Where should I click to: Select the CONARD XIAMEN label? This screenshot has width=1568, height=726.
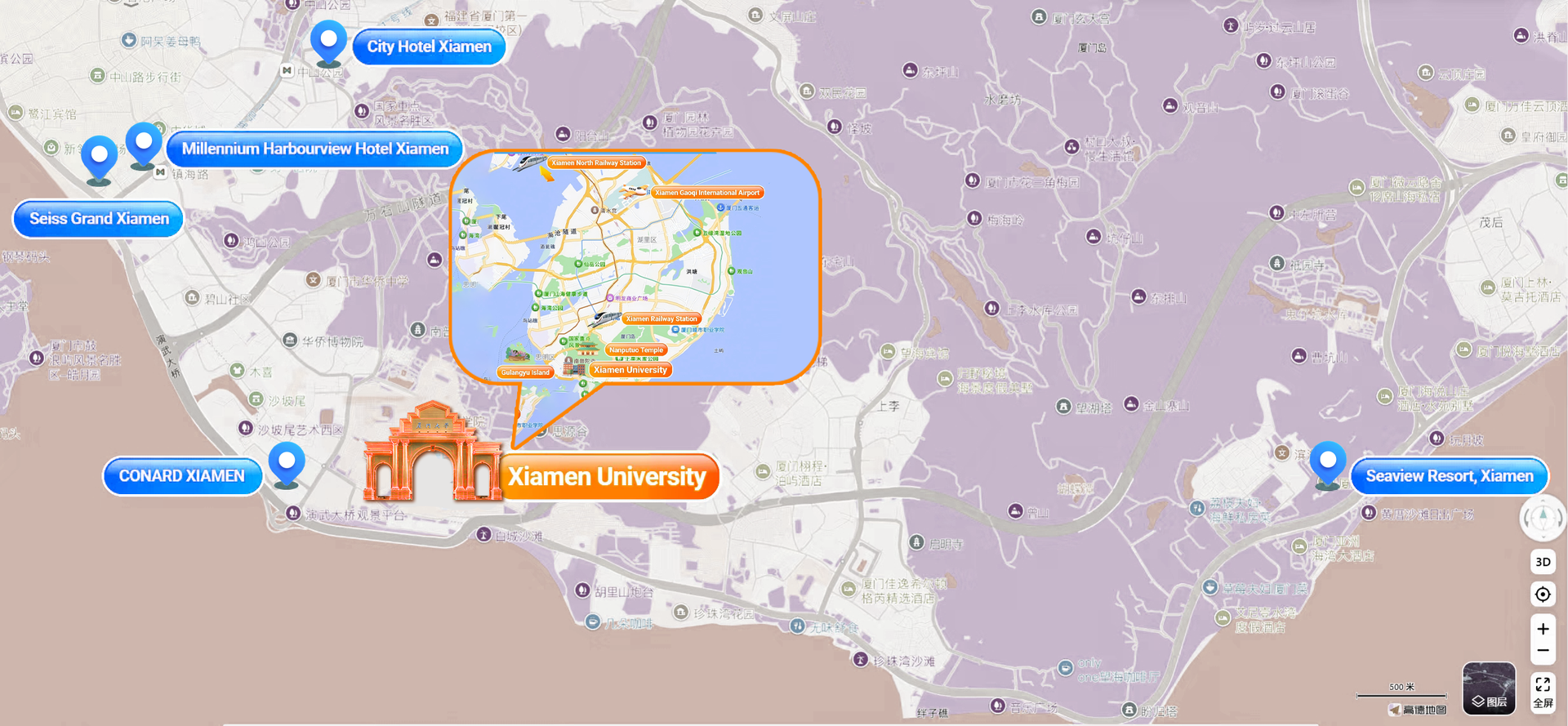point(182,476)
